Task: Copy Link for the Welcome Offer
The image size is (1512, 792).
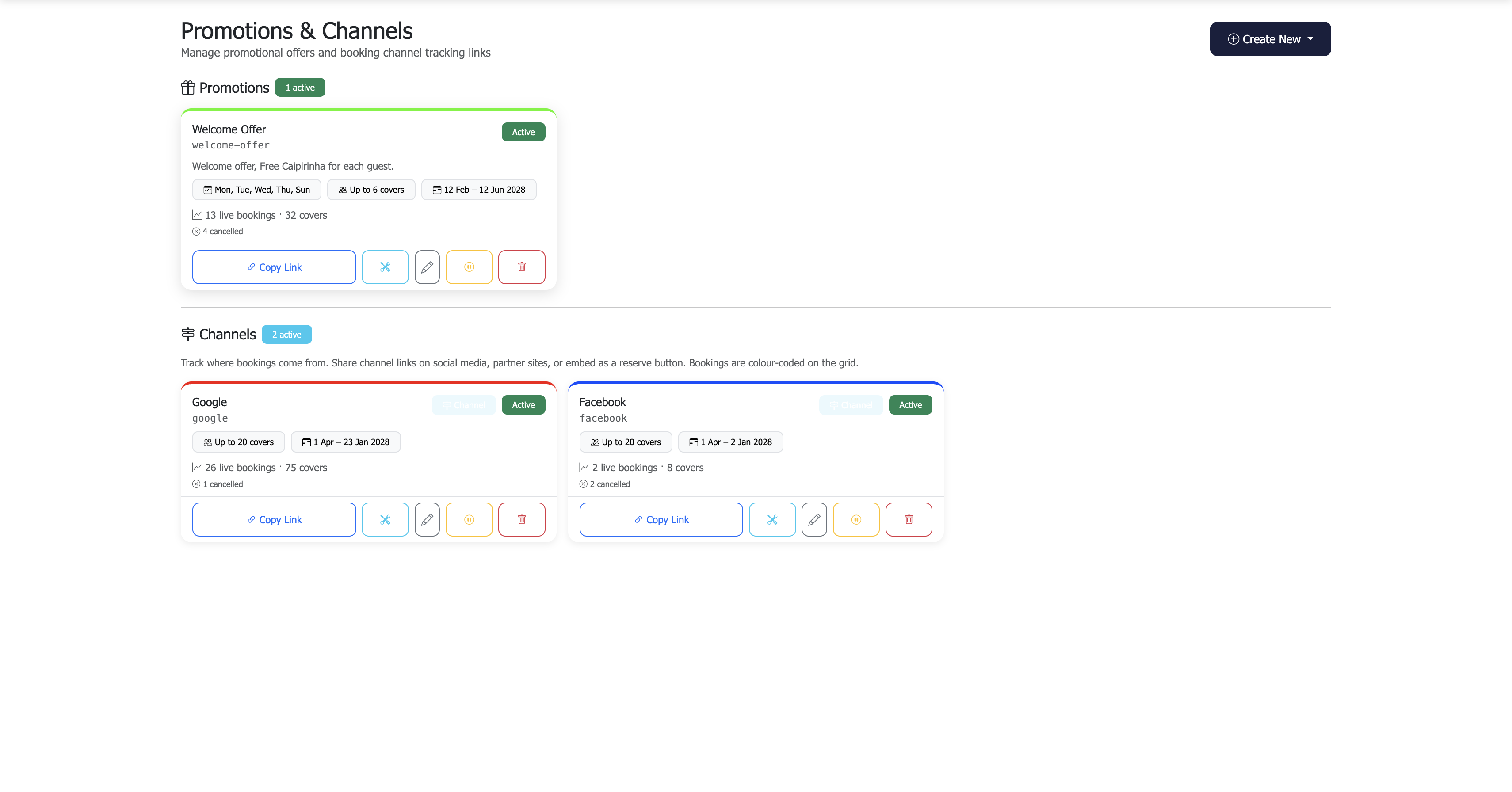Action: [274, 267]
